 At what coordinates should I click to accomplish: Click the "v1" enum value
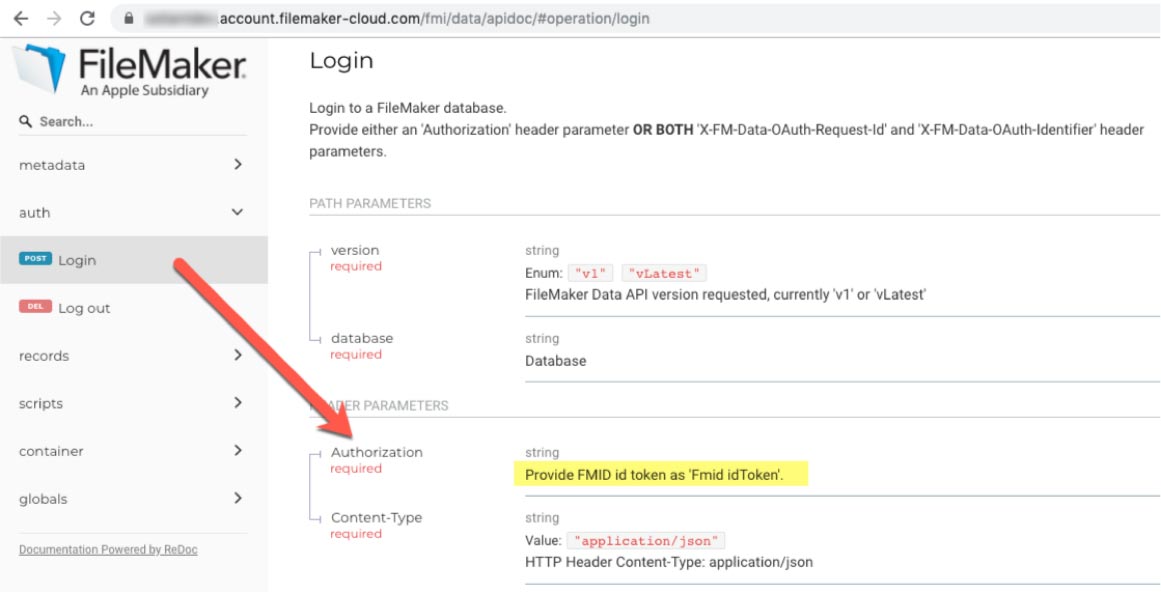pos(590,273)
